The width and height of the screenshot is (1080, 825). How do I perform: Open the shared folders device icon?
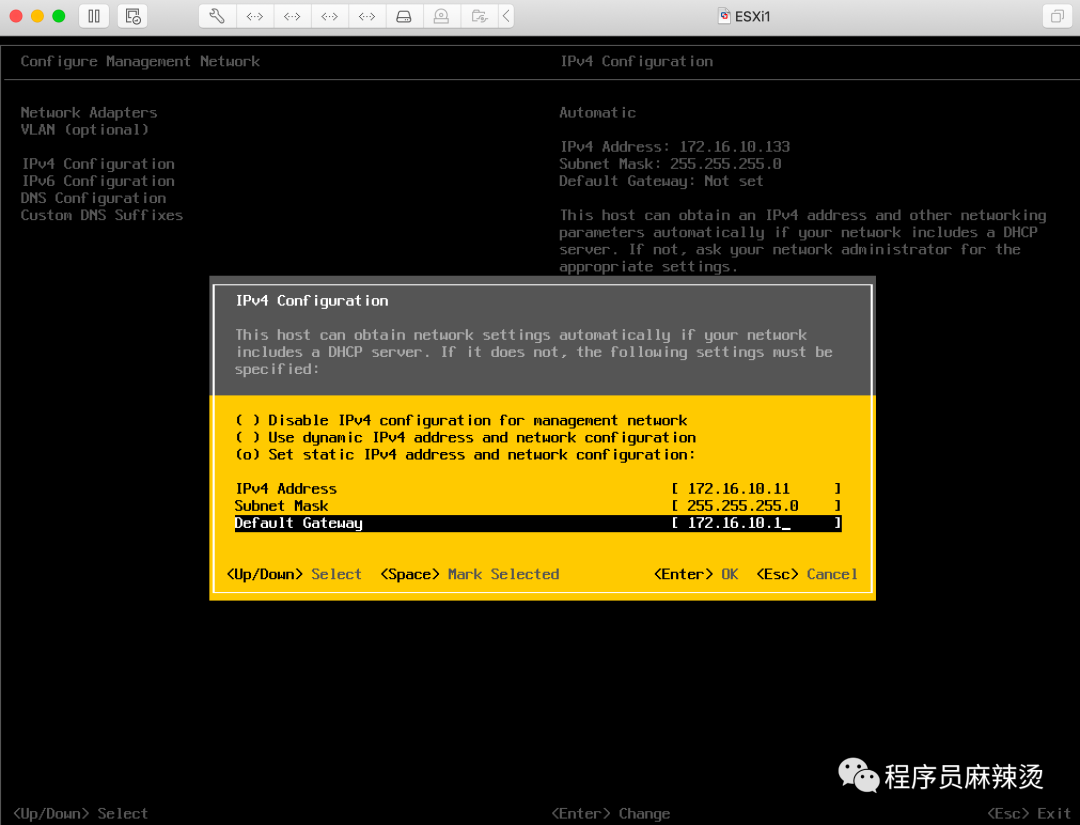click(479, 16)
